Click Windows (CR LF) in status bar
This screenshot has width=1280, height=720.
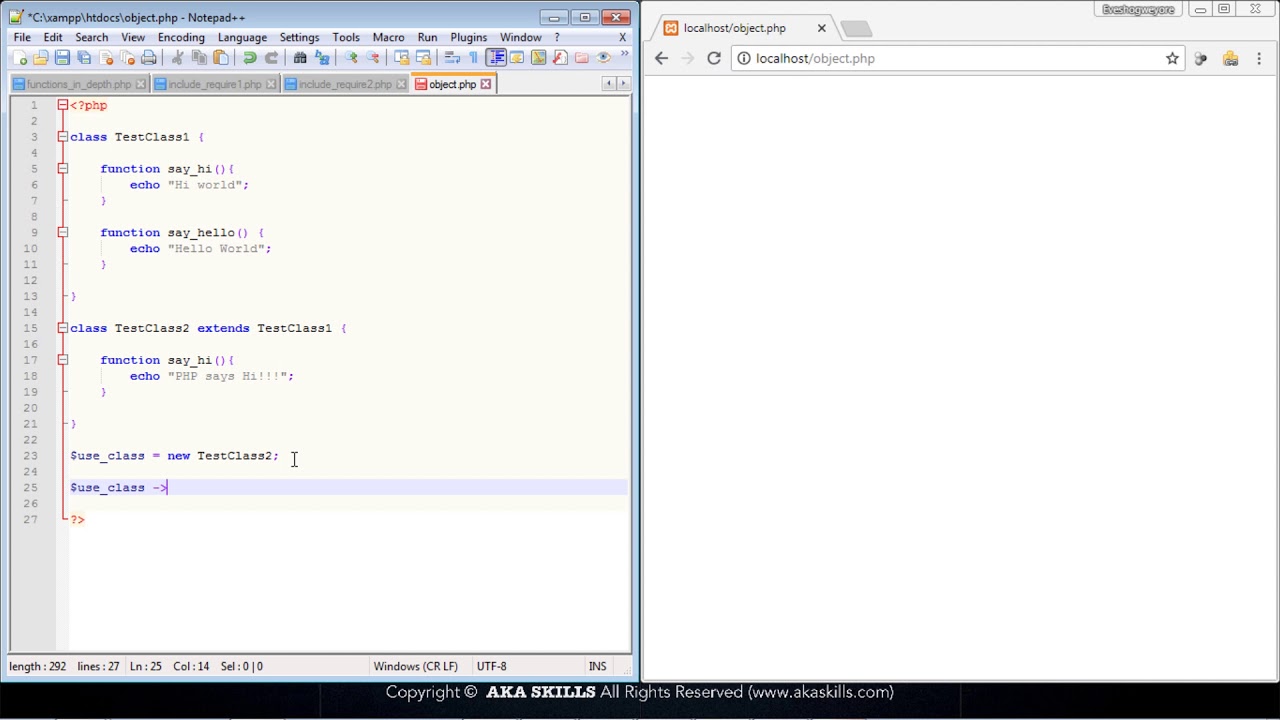415,666
